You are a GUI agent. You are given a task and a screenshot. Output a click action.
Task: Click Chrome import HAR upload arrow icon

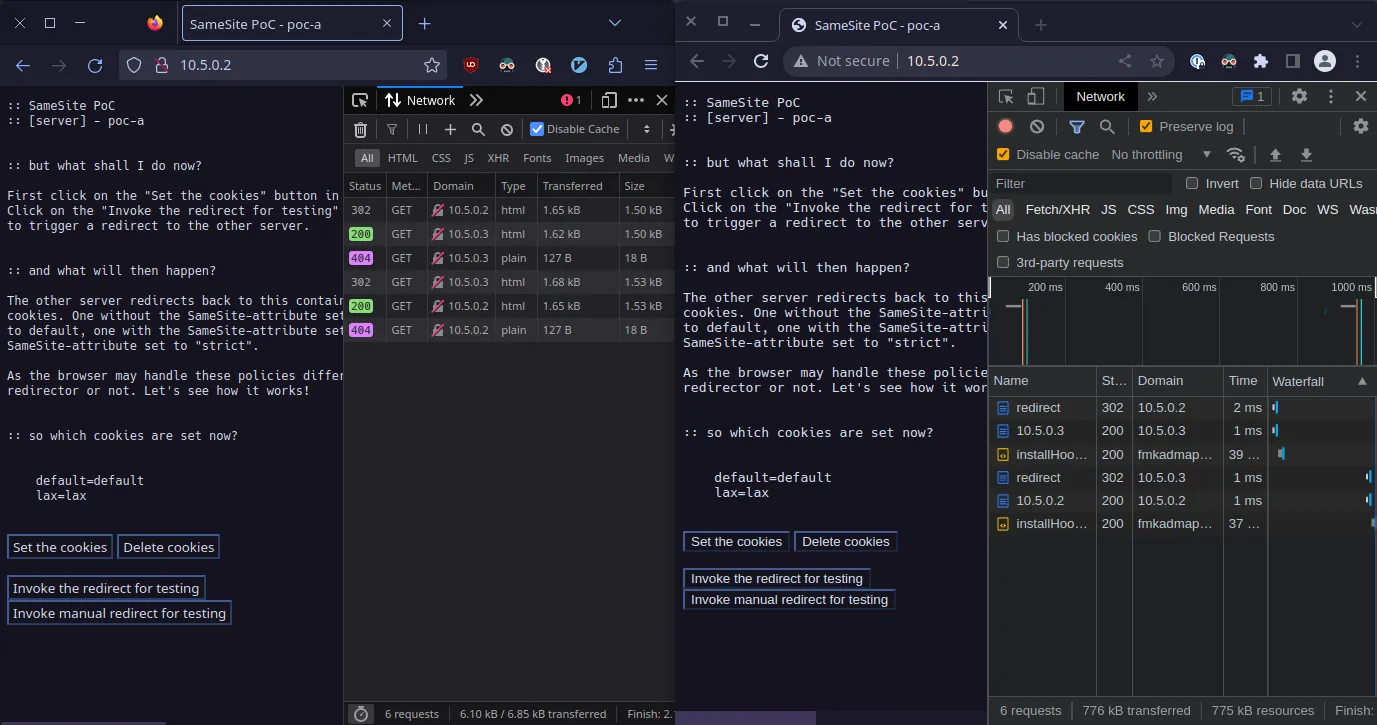1275,155
